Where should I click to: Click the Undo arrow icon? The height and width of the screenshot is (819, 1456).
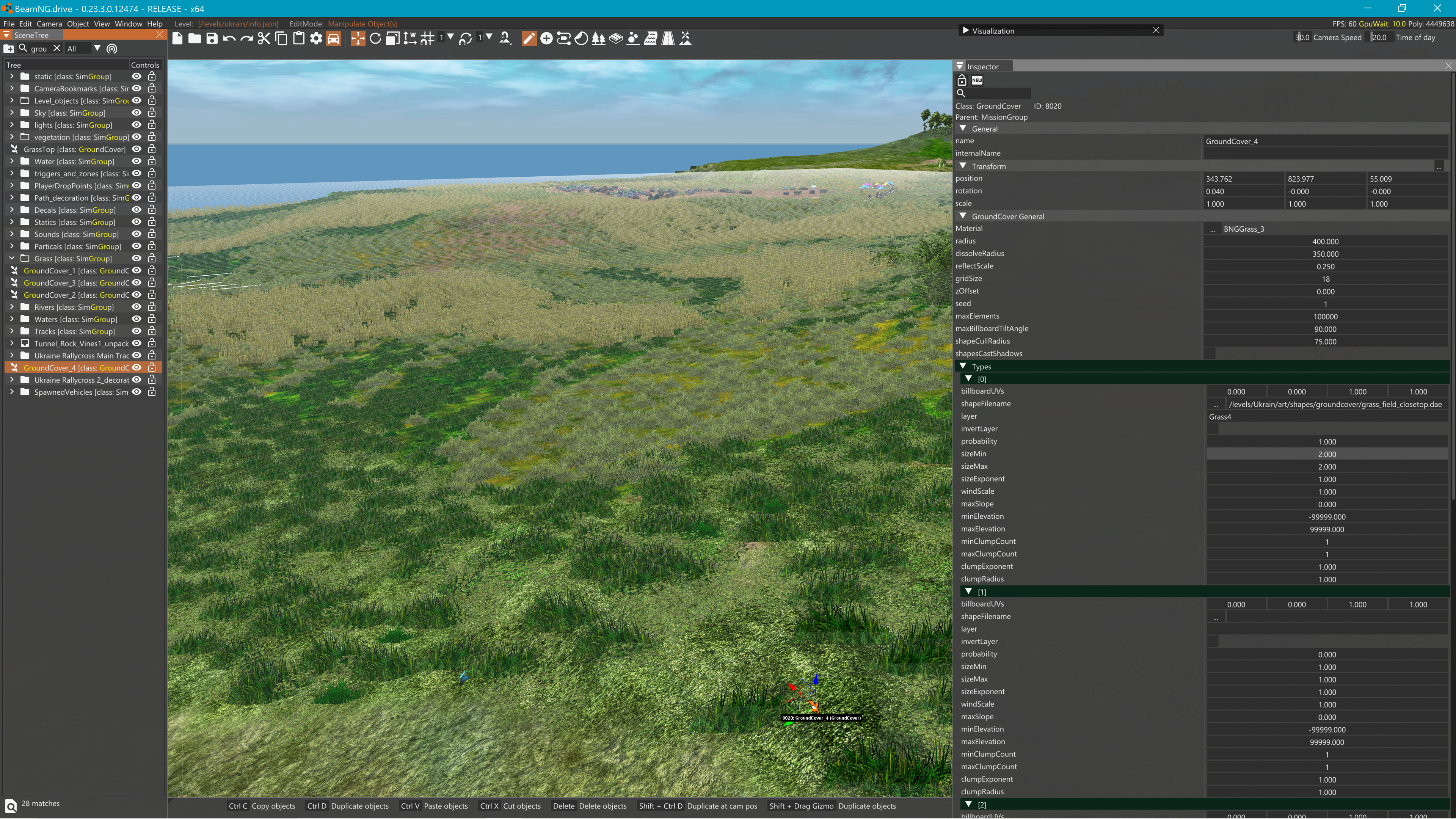coord(229,38)
